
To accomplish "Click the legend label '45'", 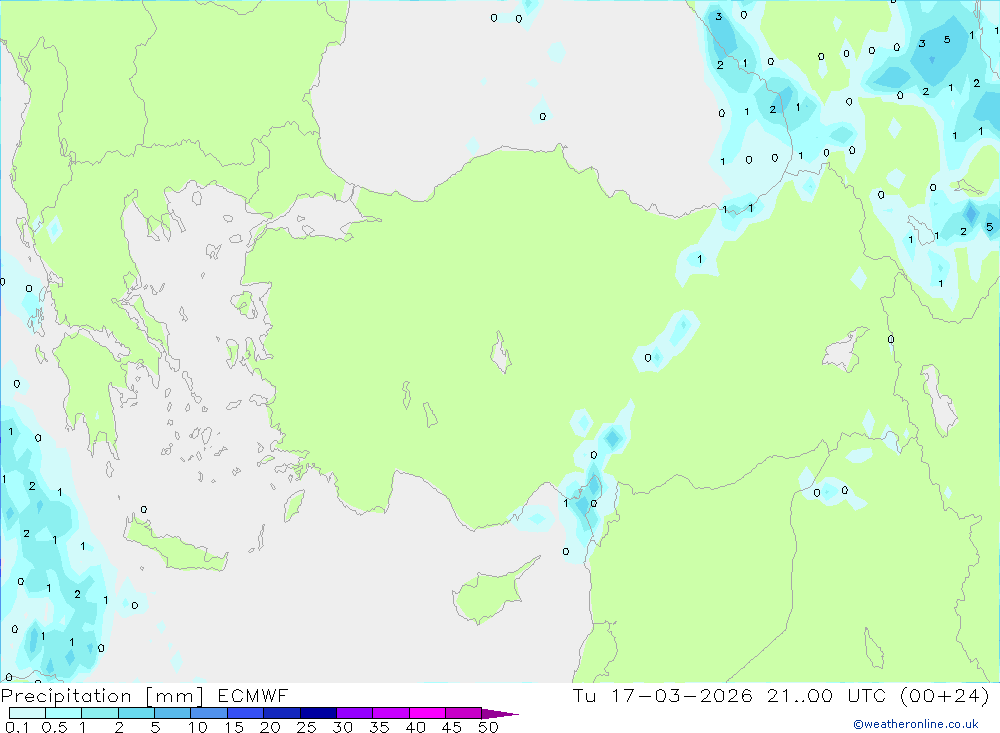I will pyautogui.click(x=452, y=727).
